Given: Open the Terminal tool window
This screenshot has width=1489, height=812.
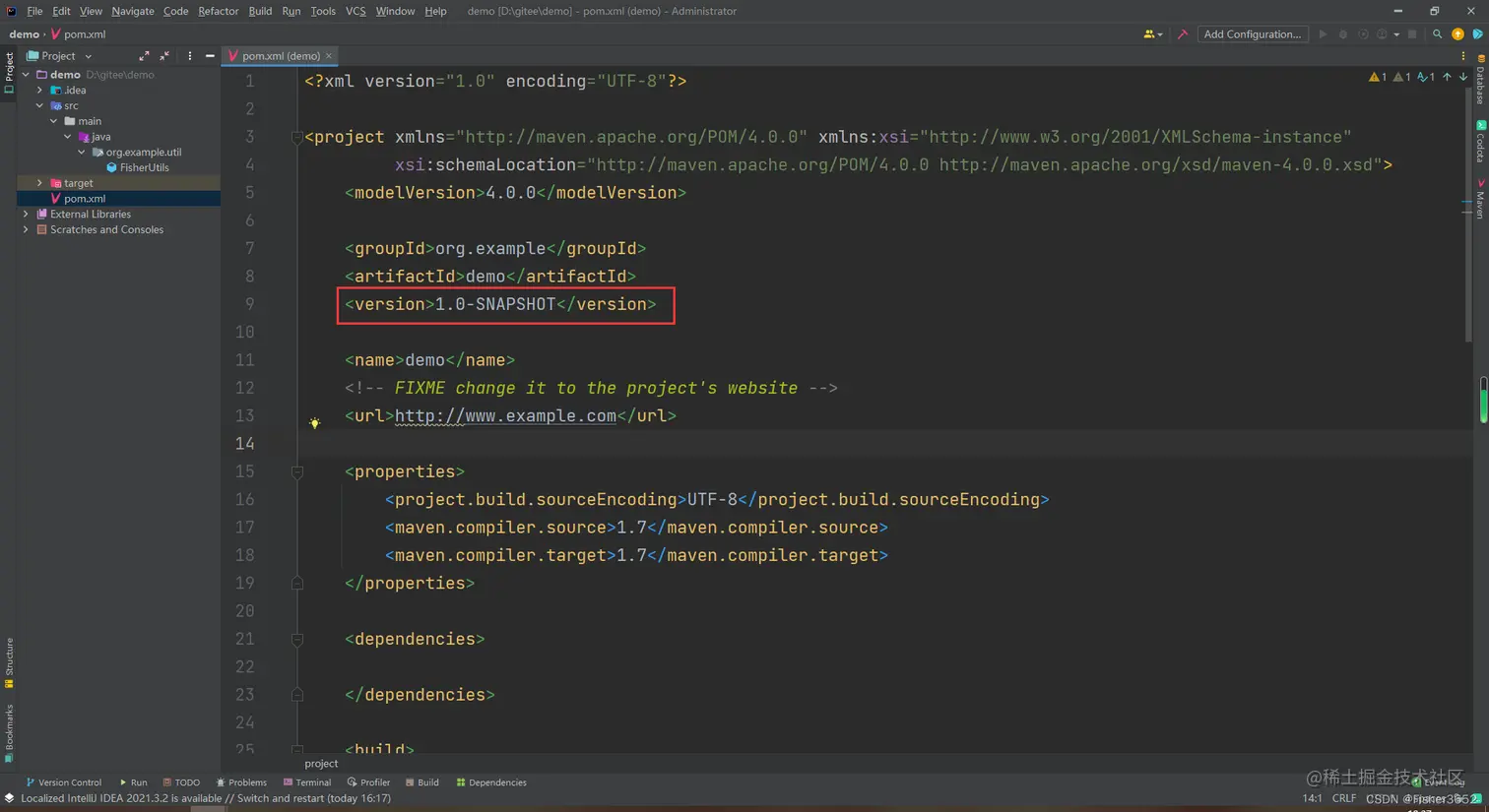Looking at the screenshot, I should 307,782.
